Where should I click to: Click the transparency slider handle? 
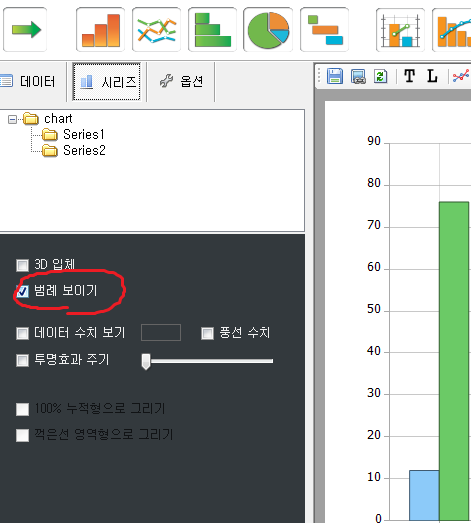coord(146,362)
